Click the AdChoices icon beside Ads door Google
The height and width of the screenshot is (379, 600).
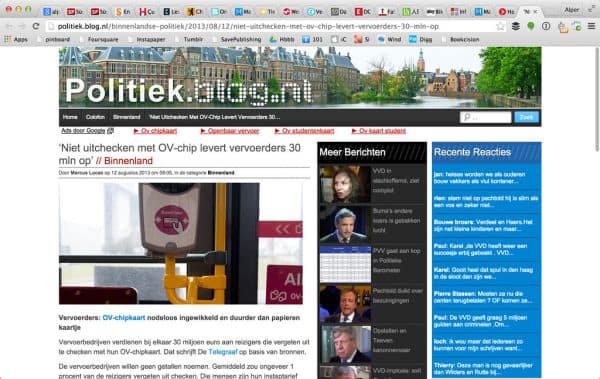pos(110,131)
